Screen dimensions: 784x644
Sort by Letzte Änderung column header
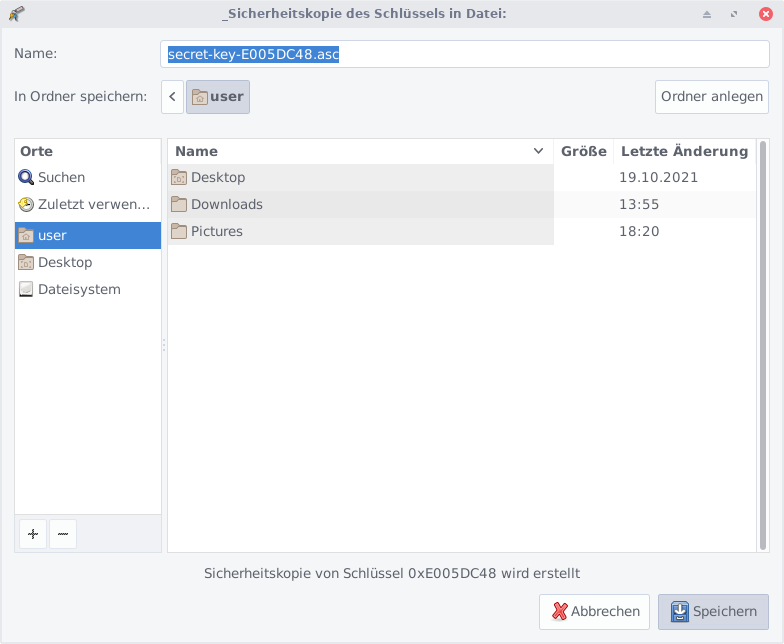(x=684, y=152)
